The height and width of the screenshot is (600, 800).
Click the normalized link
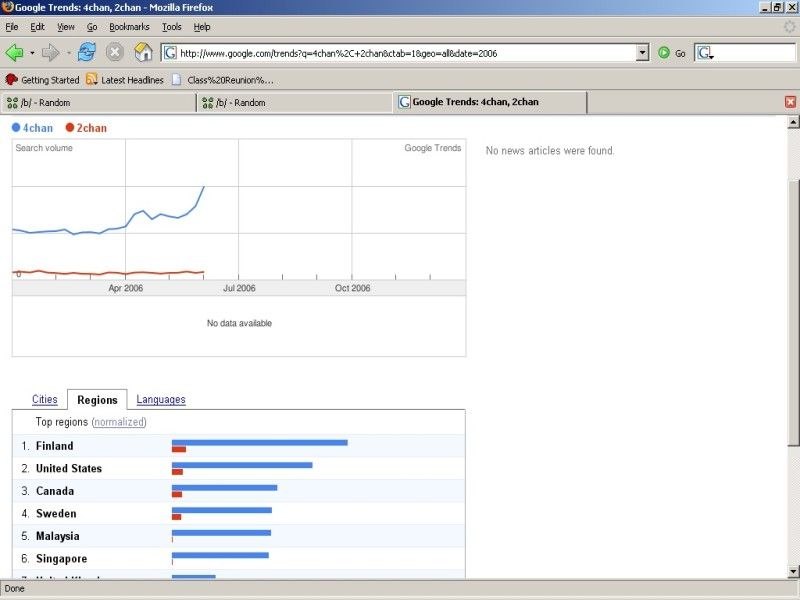pos(119,423)
